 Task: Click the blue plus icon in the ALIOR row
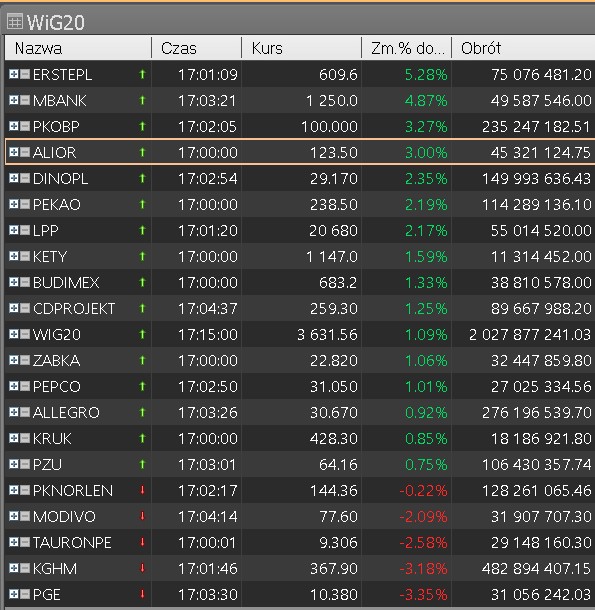pos(14,152)
